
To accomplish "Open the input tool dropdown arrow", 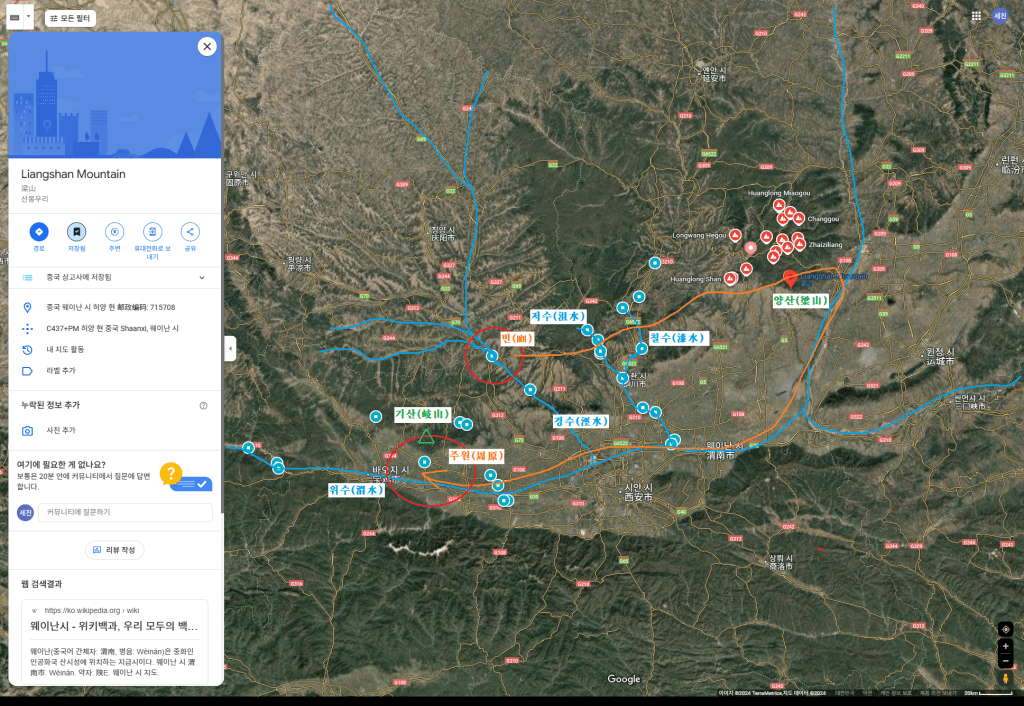I will coord(28,17).
